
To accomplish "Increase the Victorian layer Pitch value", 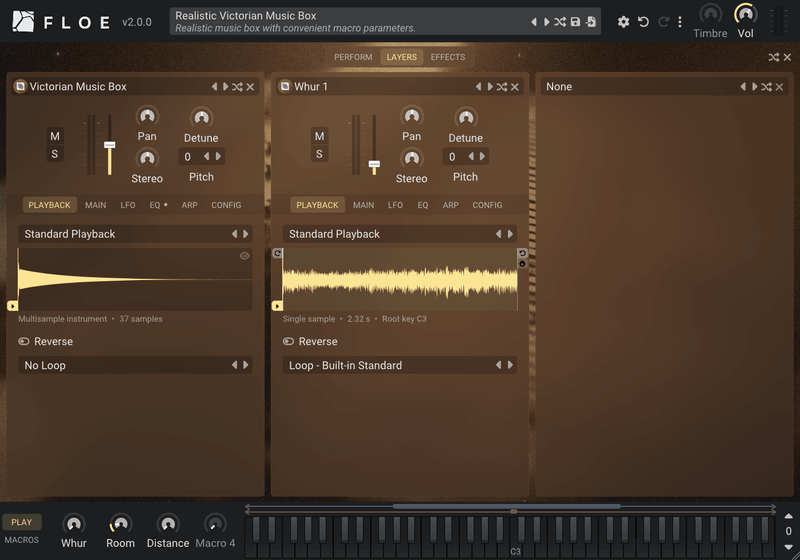I will (x=219, y=157).
